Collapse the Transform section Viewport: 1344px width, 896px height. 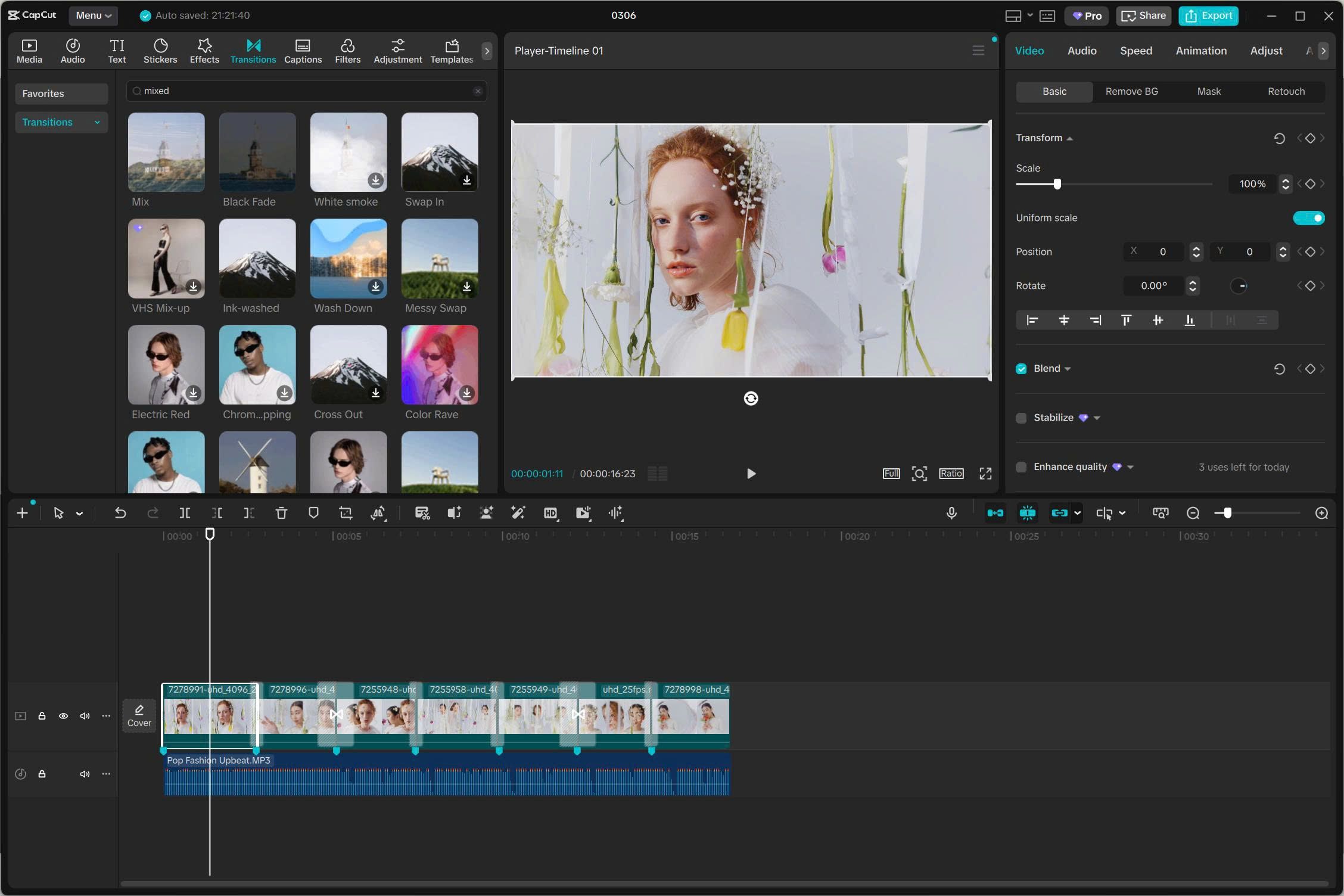click(1069, 138)
